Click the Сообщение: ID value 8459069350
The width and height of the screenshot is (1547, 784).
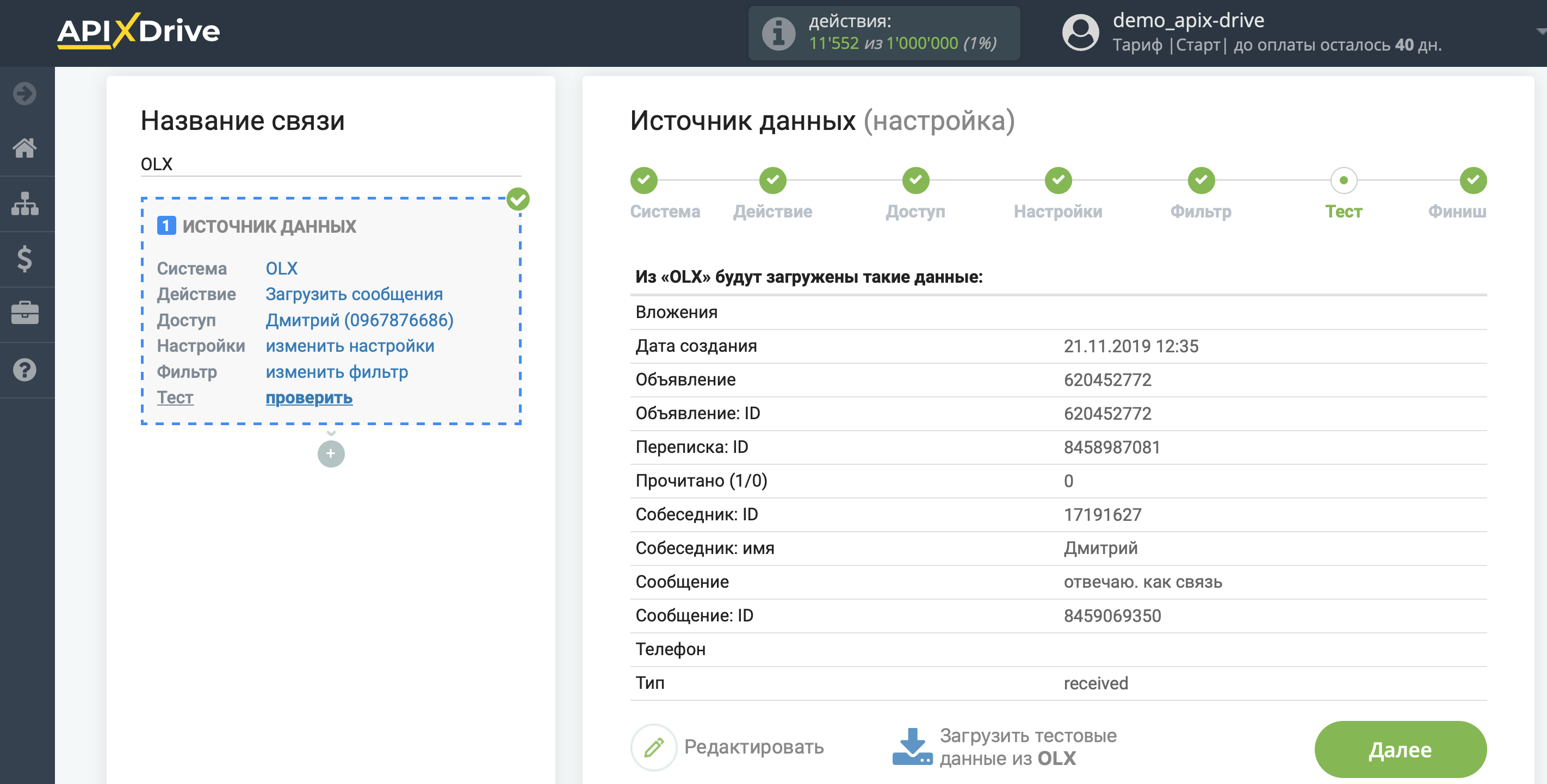point(1112,616)
